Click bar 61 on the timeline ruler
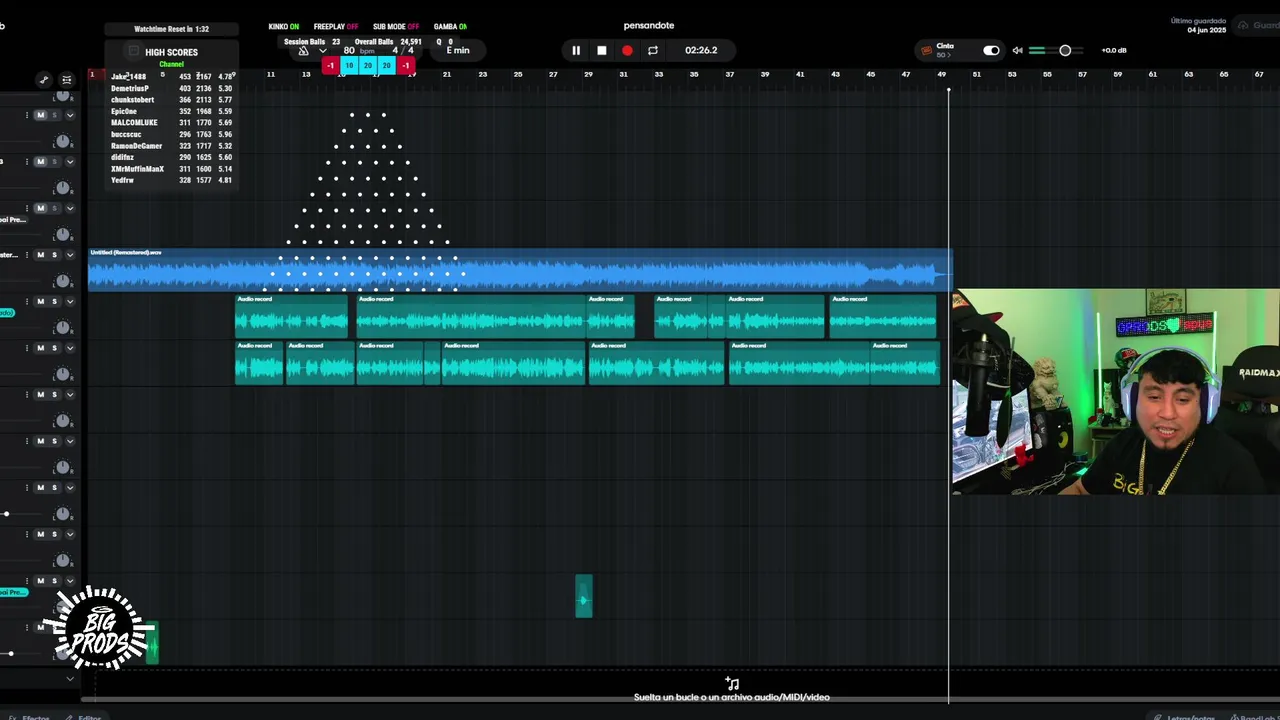This screenshot has height=720, width=1280. pyautogui.click(x=1153, y=74)
